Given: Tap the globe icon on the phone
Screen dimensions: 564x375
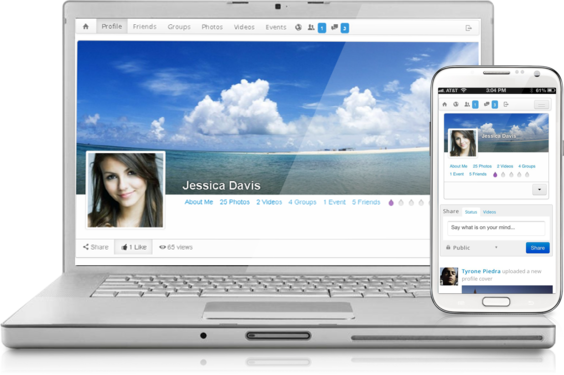Looking at the screenshot, I should point(456,104).
